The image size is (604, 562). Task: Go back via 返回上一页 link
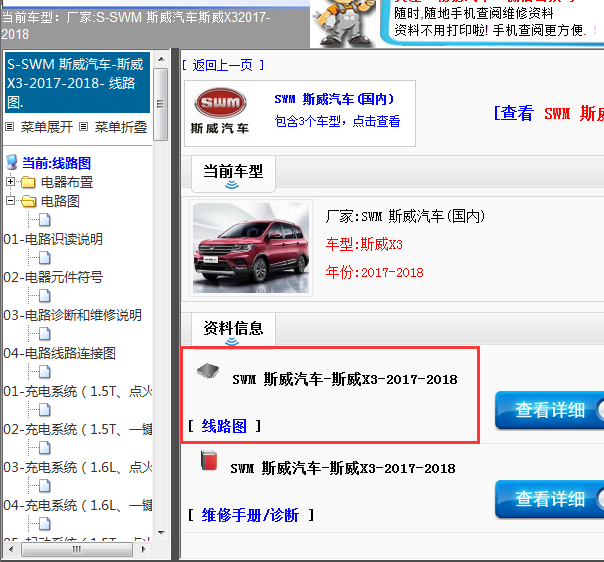point(223,65)
